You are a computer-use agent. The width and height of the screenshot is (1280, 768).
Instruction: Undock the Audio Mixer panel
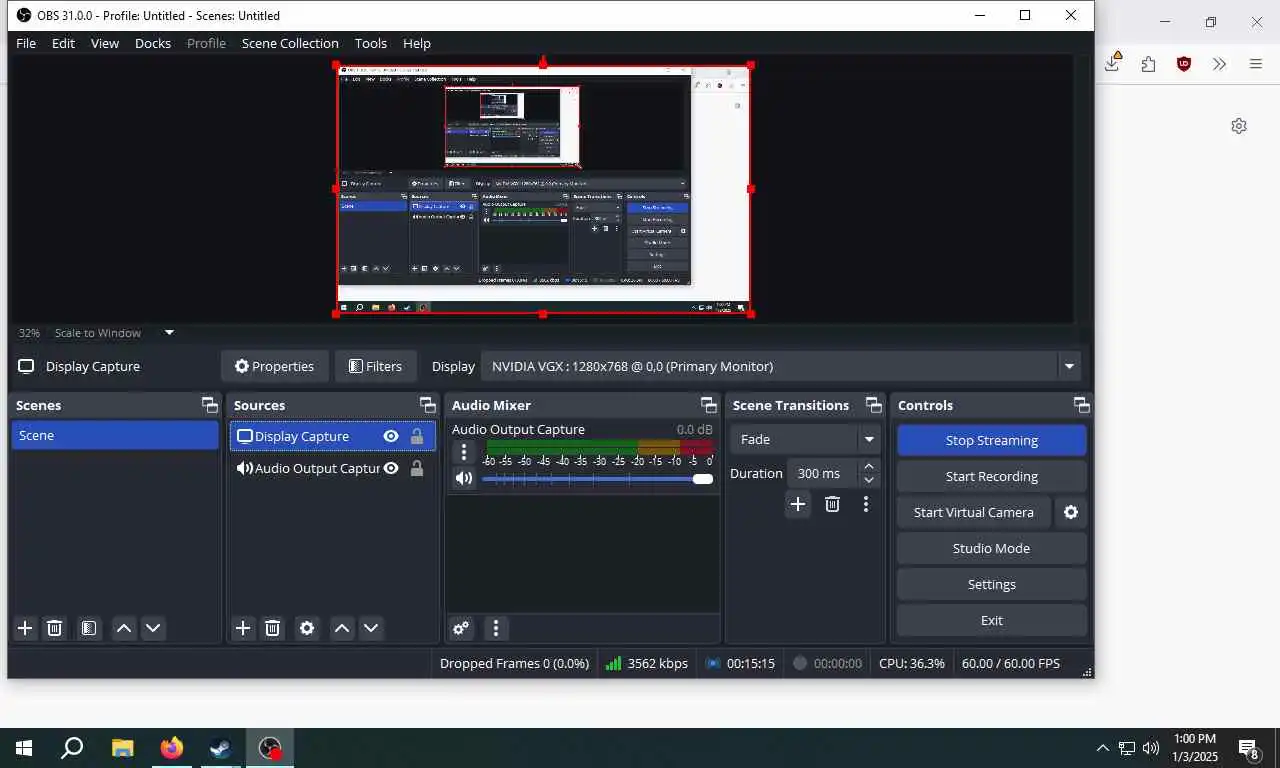(708, 405)
